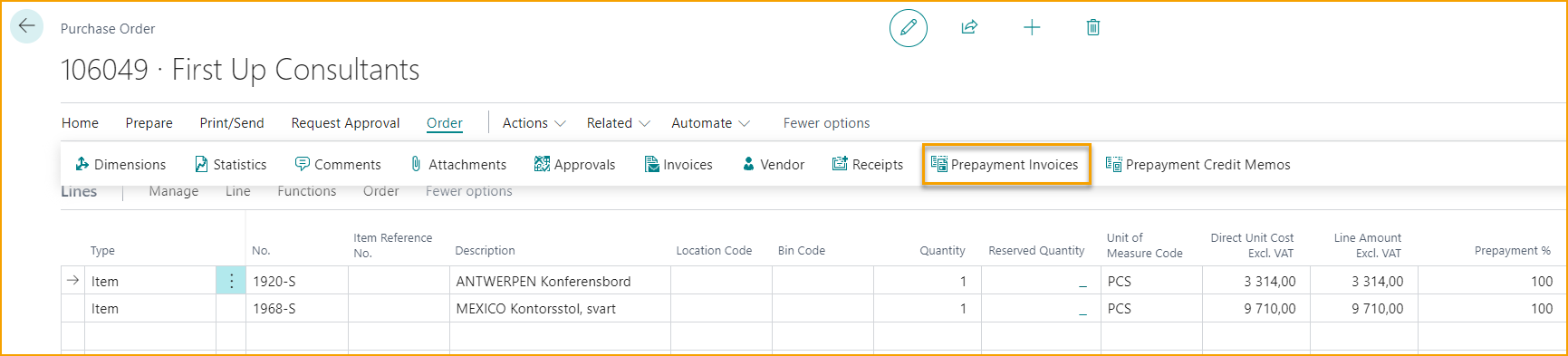This screenshot has width=1568, height=356.
Task: Click MEXICO Kontorsstol, svart description
Action: pos(535,309)
